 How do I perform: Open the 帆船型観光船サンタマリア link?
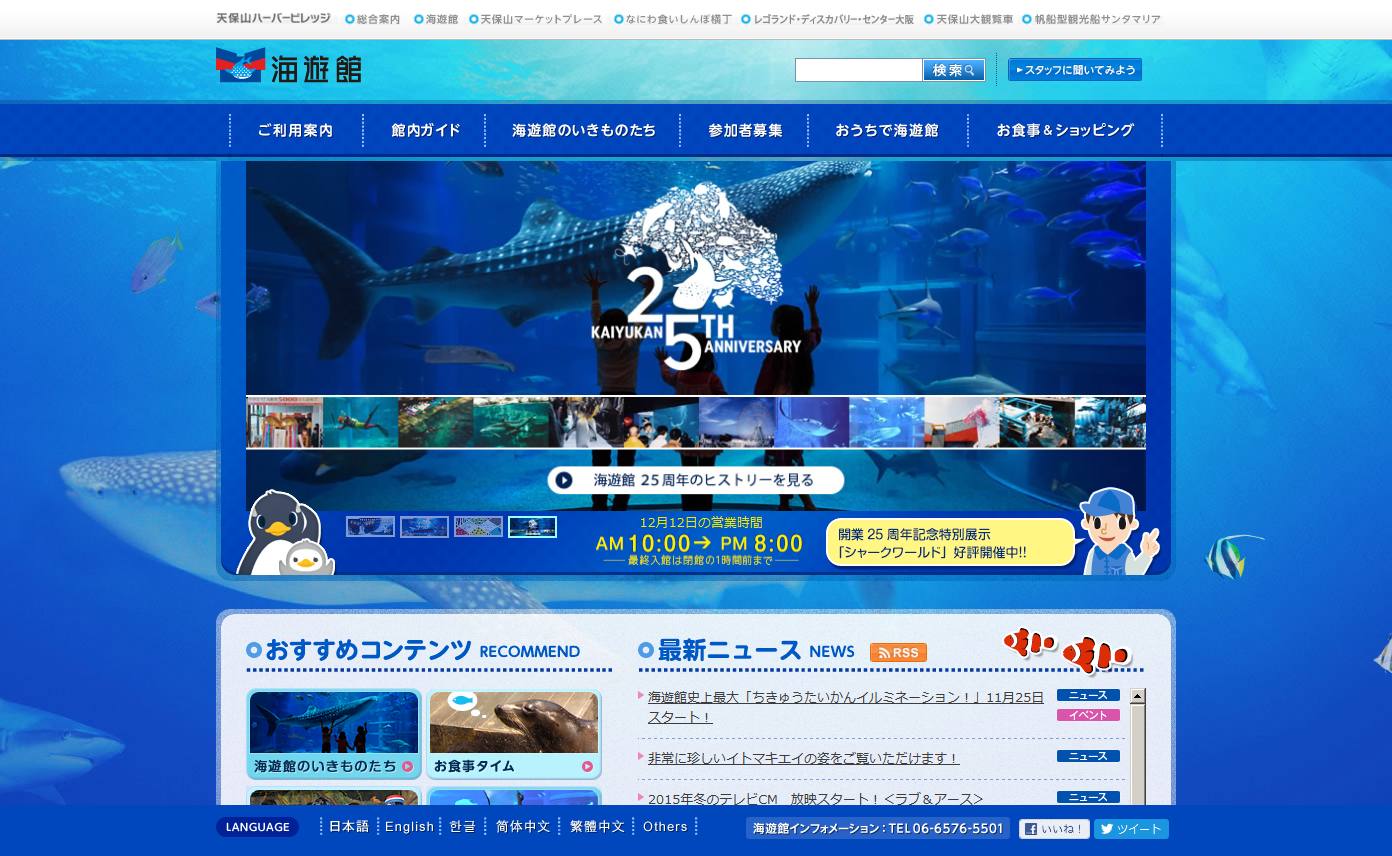point(1097,19)
